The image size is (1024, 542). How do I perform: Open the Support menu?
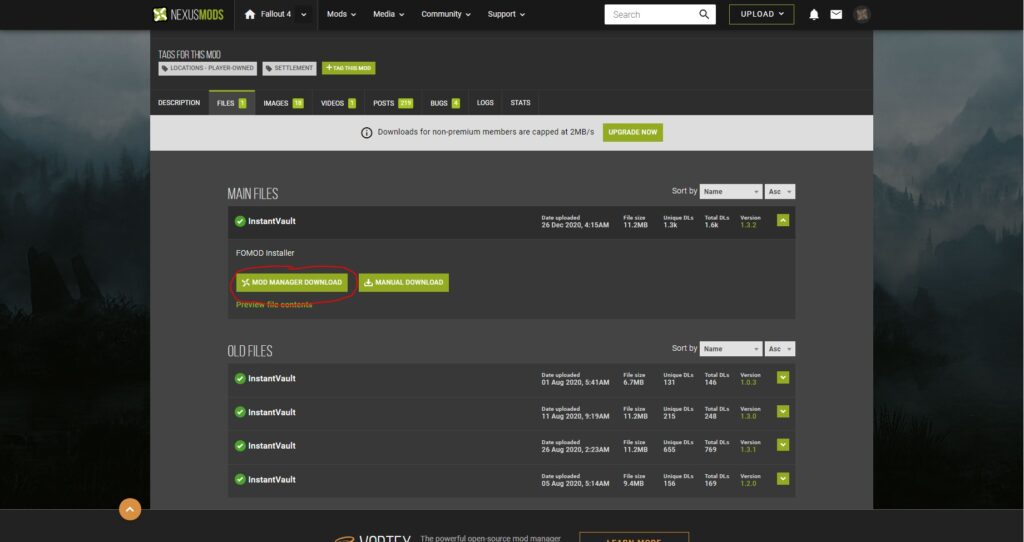[506, 14]
